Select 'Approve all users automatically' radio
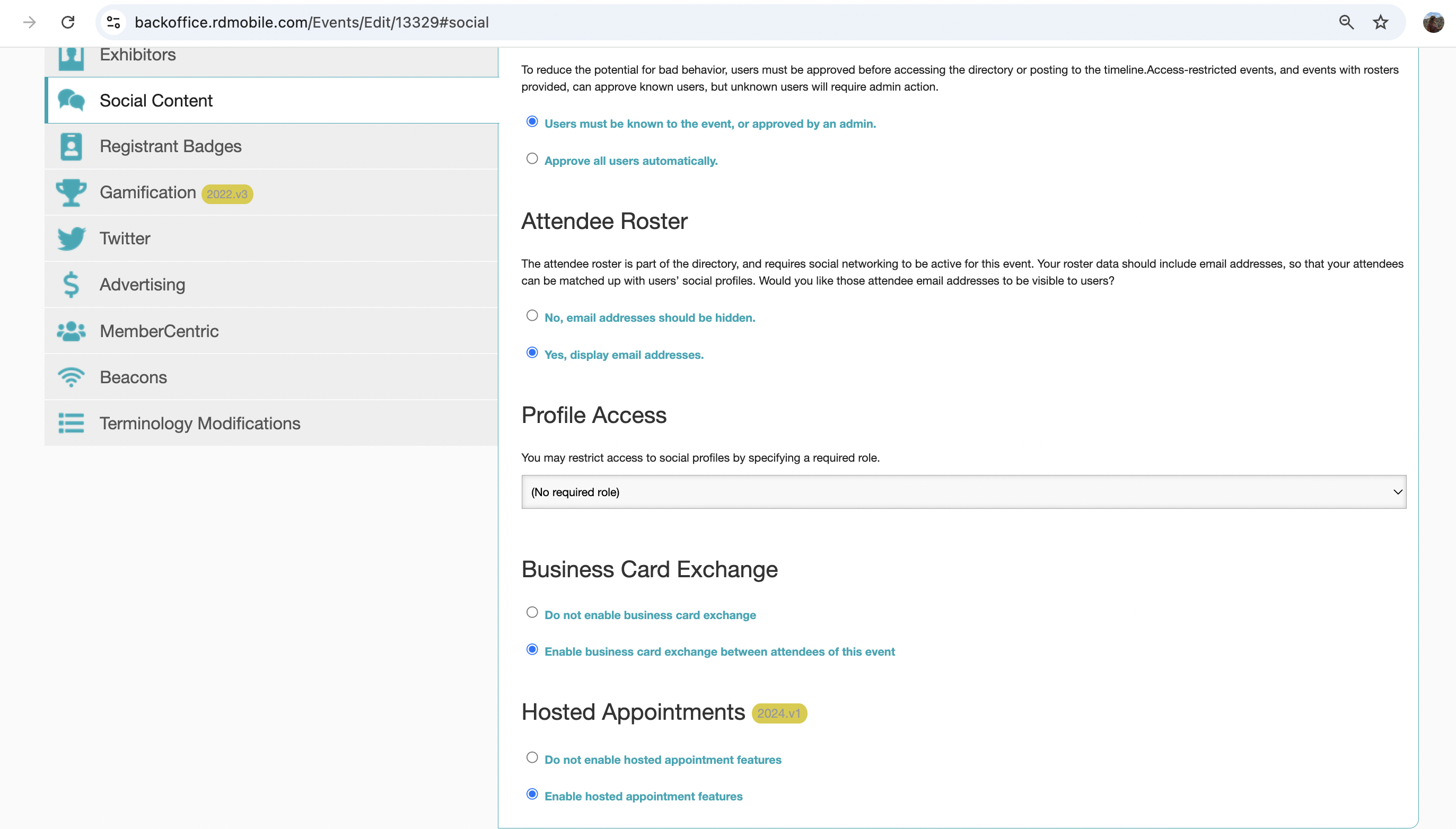Screen dimensions: 1456x829 pyautogui.click(x=532, y=159)
